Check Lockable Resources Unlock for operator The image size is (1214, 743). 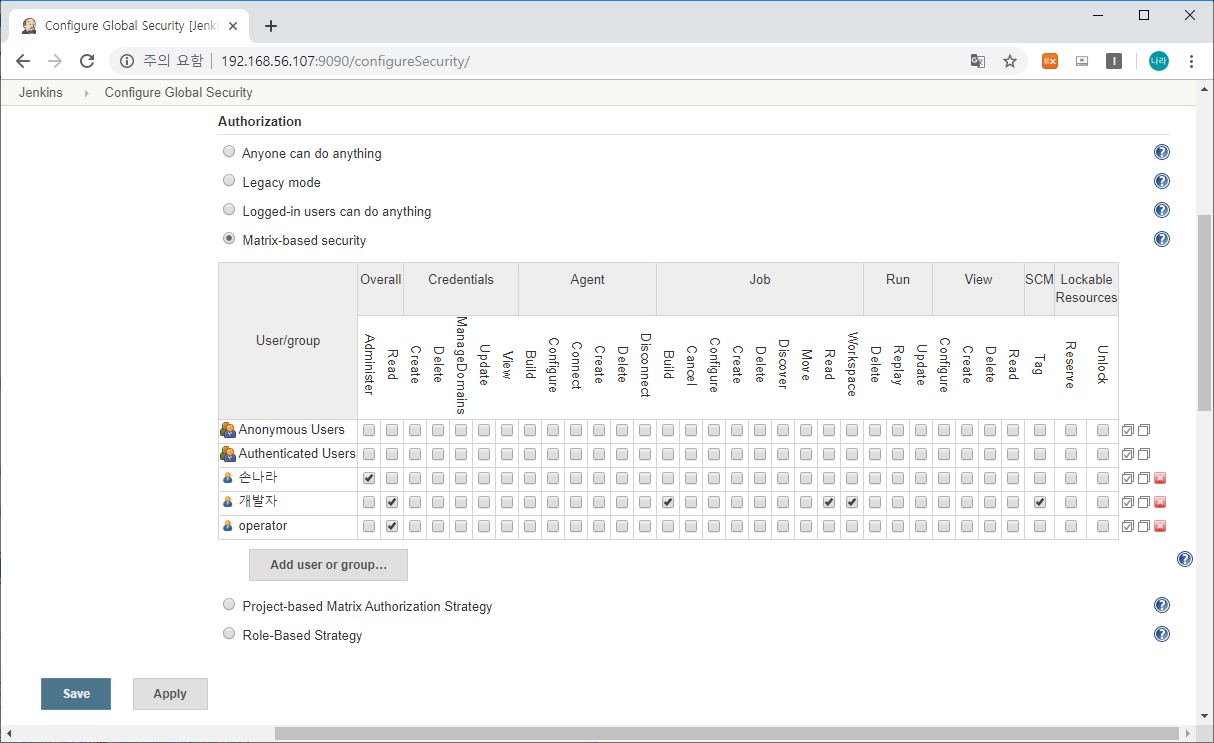(x=1103, y=526)
